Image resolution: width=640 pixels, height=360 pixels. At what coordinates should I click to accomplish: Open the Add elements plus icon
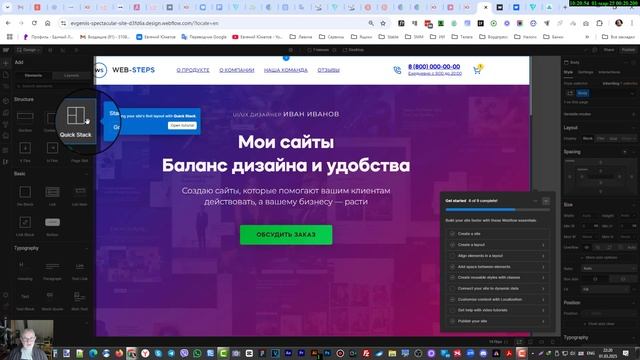5,62
